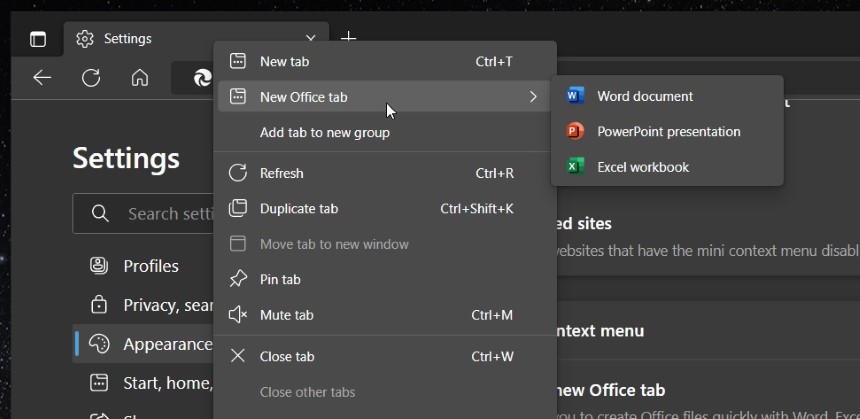Create a new Word document
The height and width of the screenshot is (419, 860).
[667, 96]
